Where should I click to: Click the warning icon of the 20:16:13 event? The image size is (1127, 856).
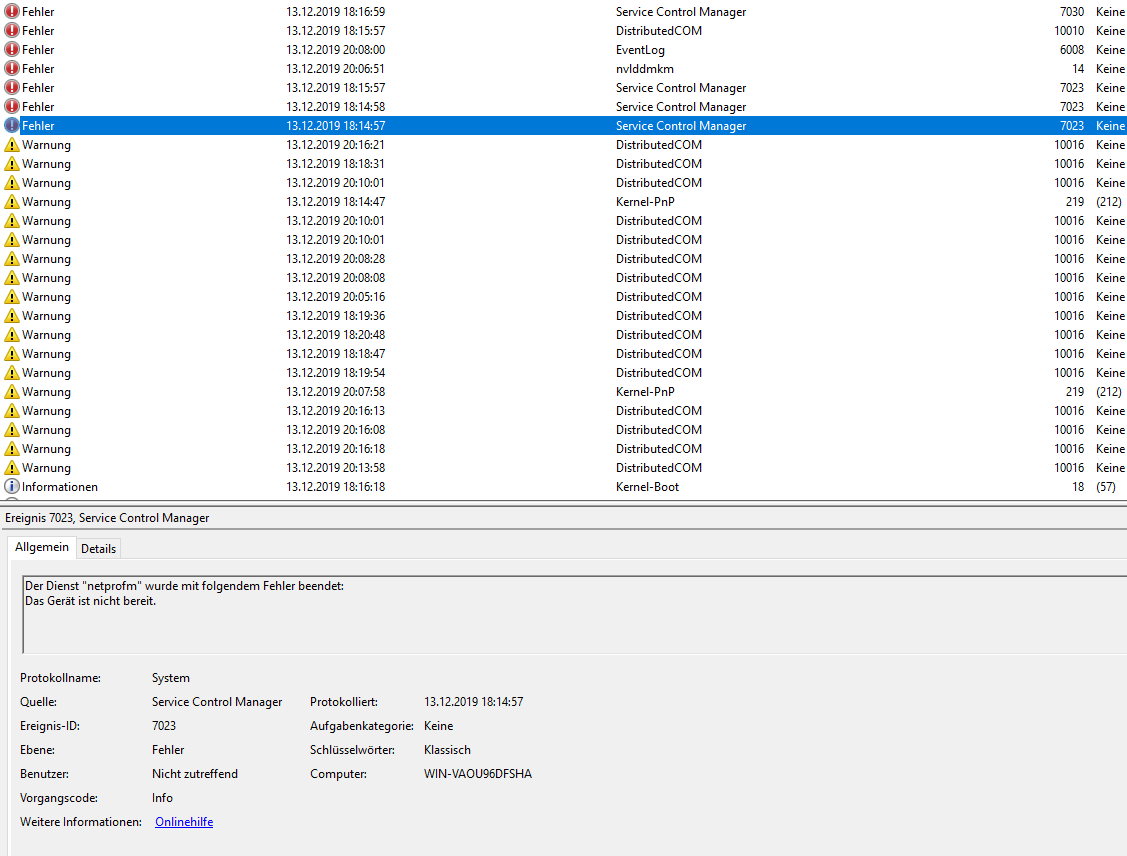pyautogui.click(x=12, y=410)
